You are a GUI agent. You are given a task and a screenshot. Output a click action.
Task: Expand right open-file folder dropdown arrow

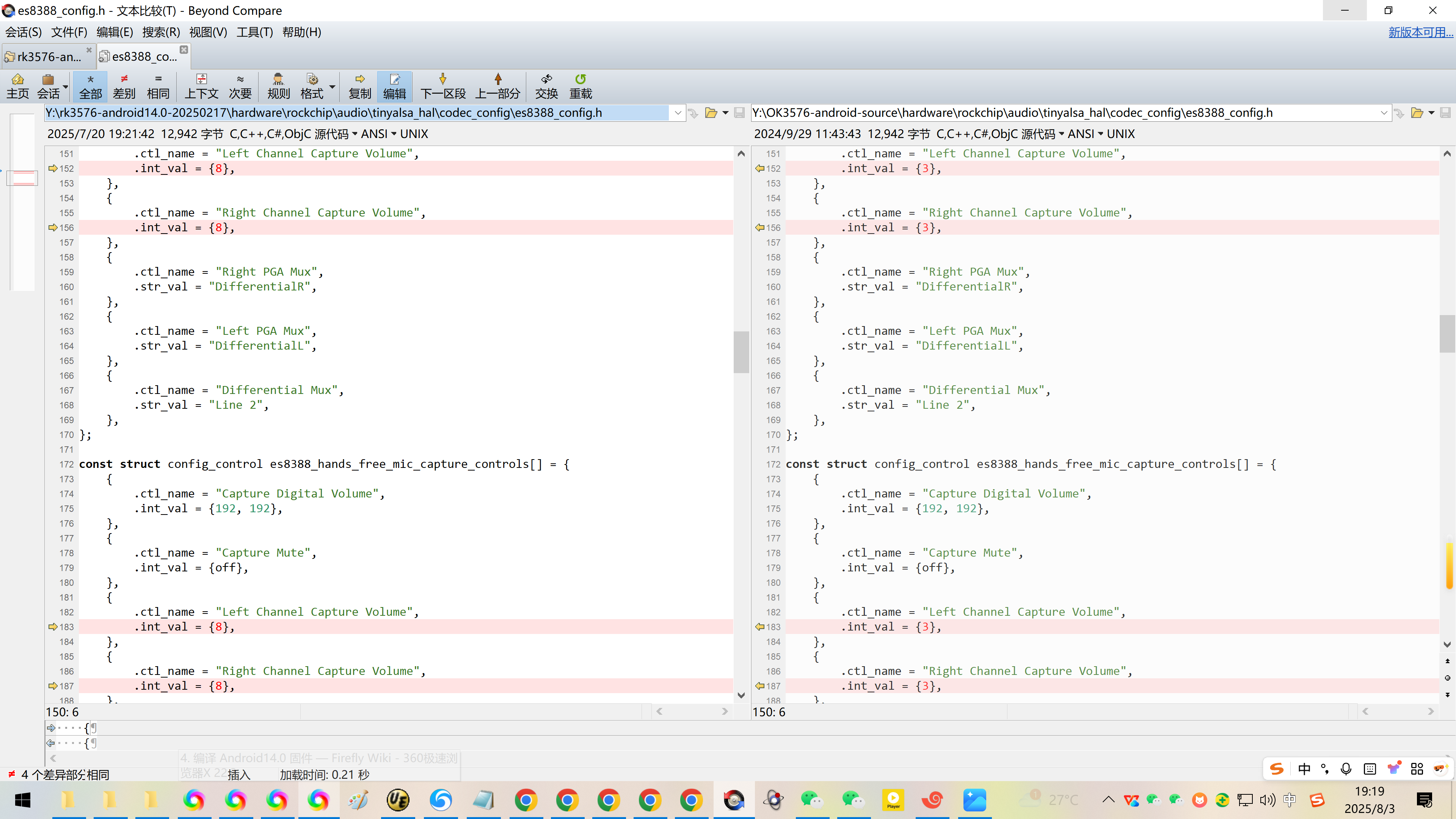pyautogui.click(x=1431, y=113)
